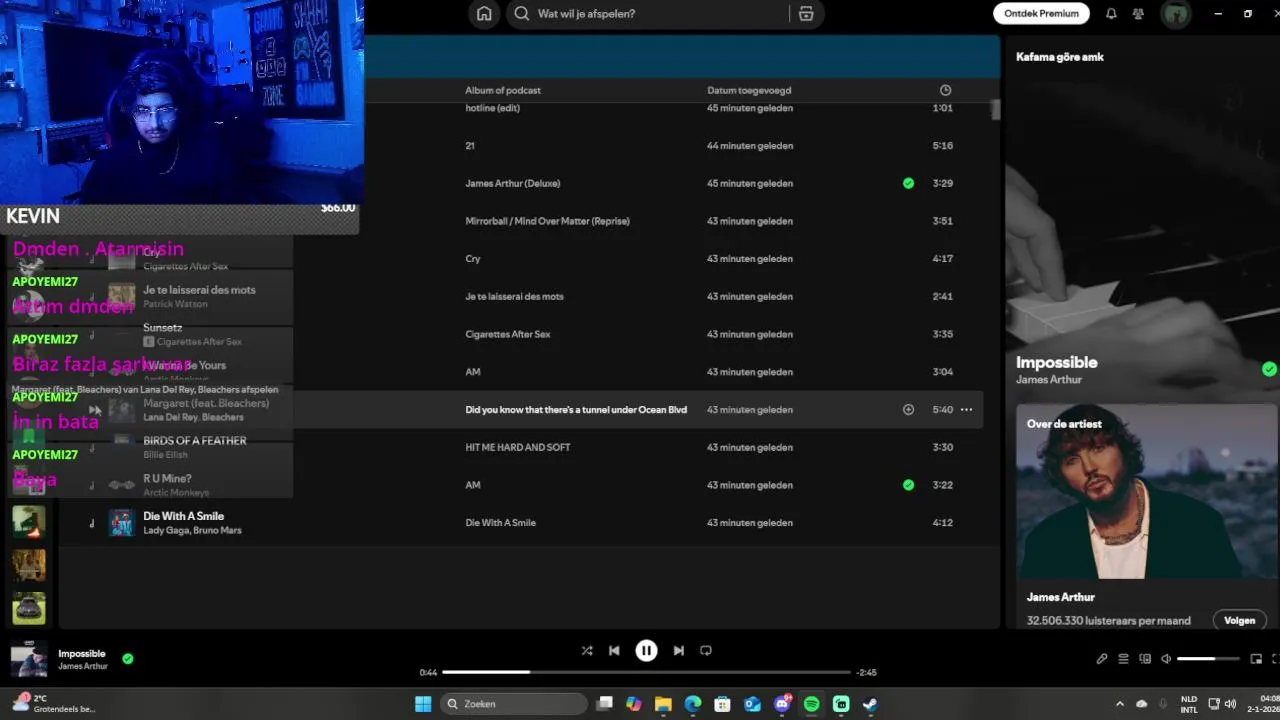Open the Windows Start menu
This screenshot has height=720, width=1280.
(x=423, y=704)
